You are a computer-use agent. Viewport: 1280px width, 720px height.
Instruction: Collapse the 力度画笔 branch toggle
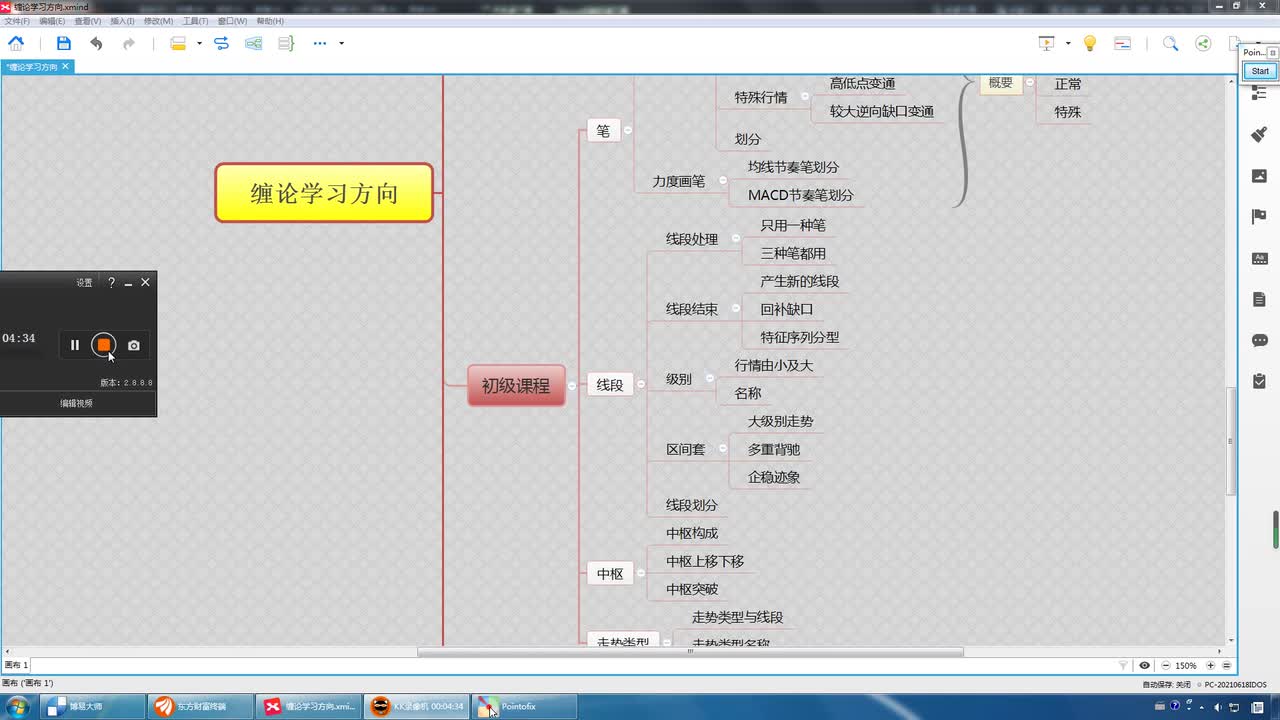pyautogui.click(x=723, y=181)
